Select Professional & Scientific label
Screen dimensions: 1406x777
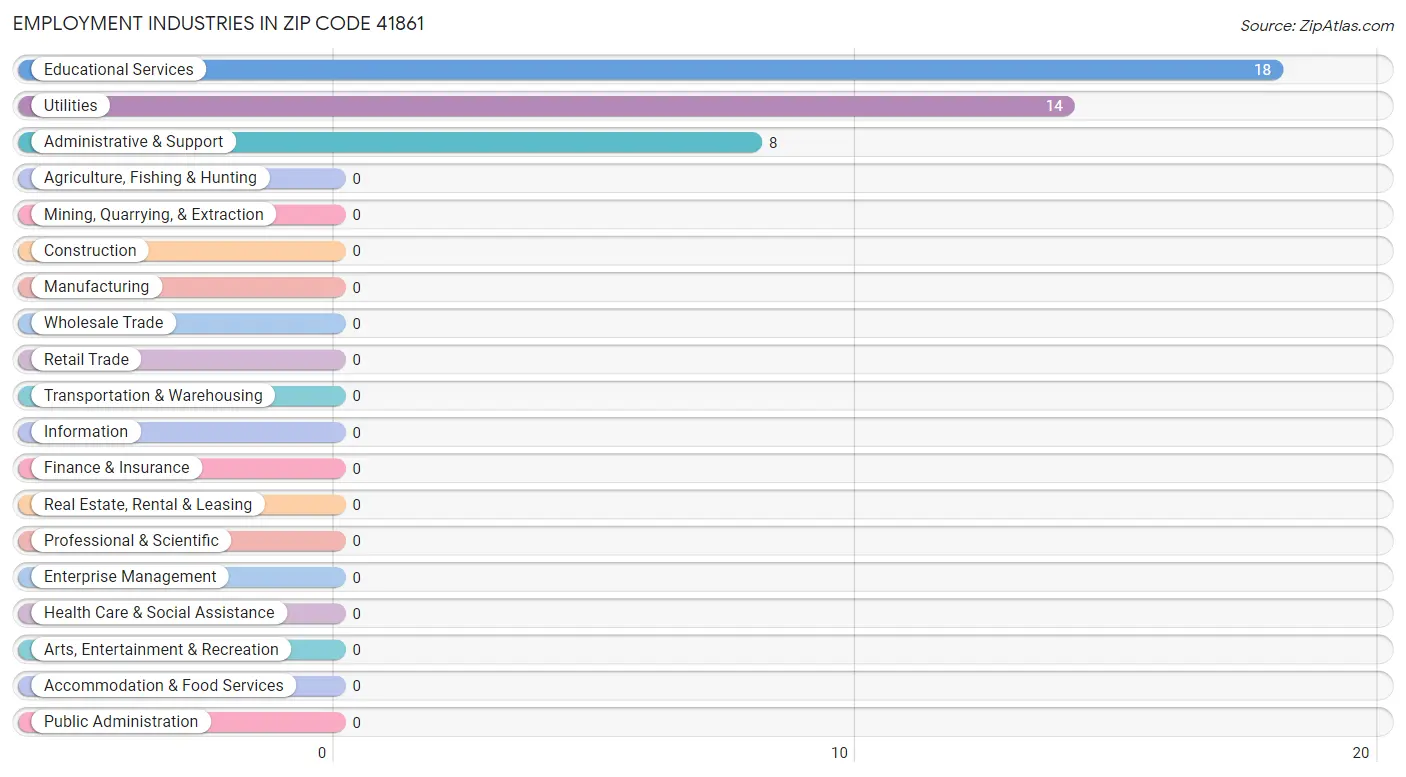(x=131, y=540)
